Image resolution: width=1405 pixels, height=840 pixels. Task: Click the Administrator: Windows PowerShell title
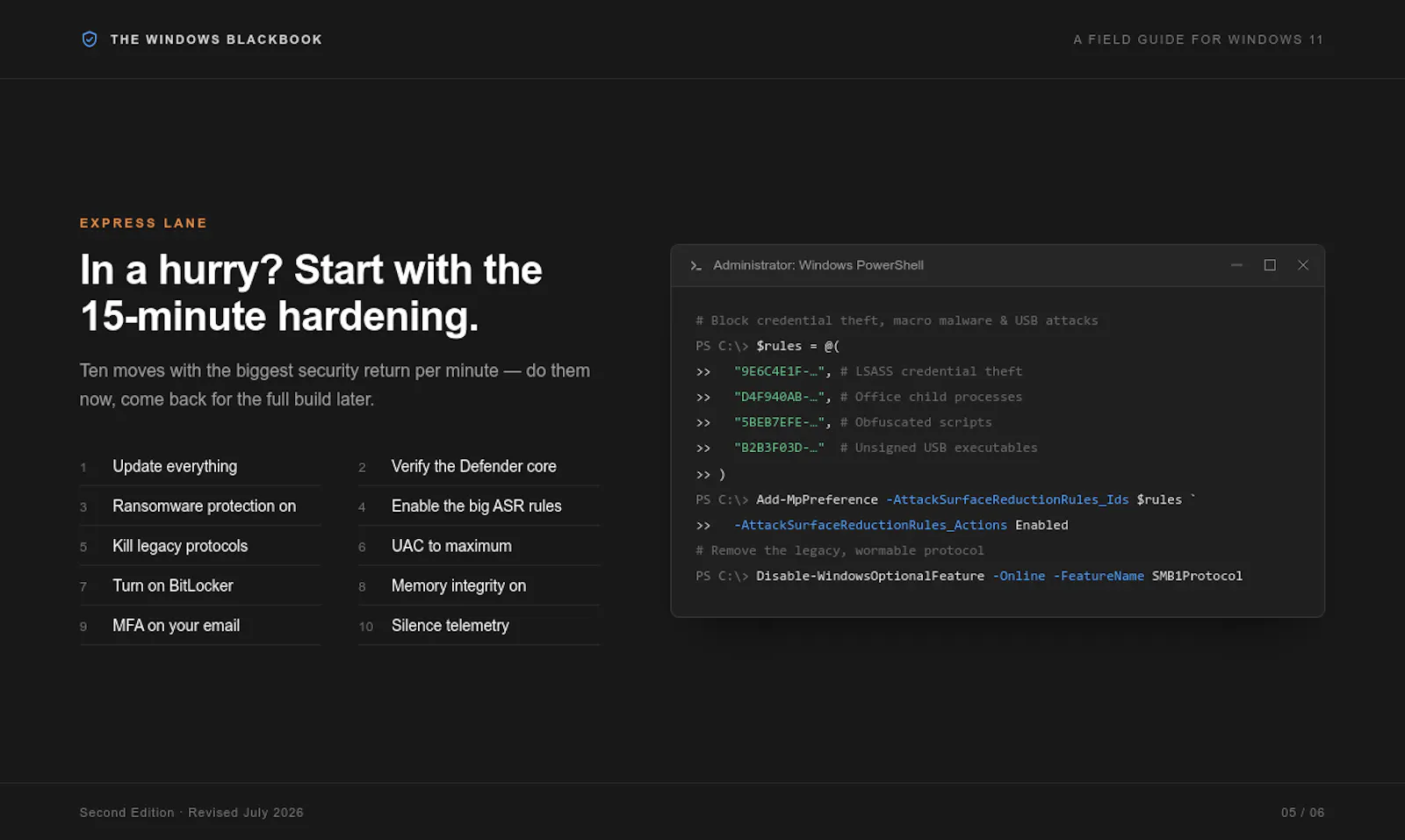(818, 265)
